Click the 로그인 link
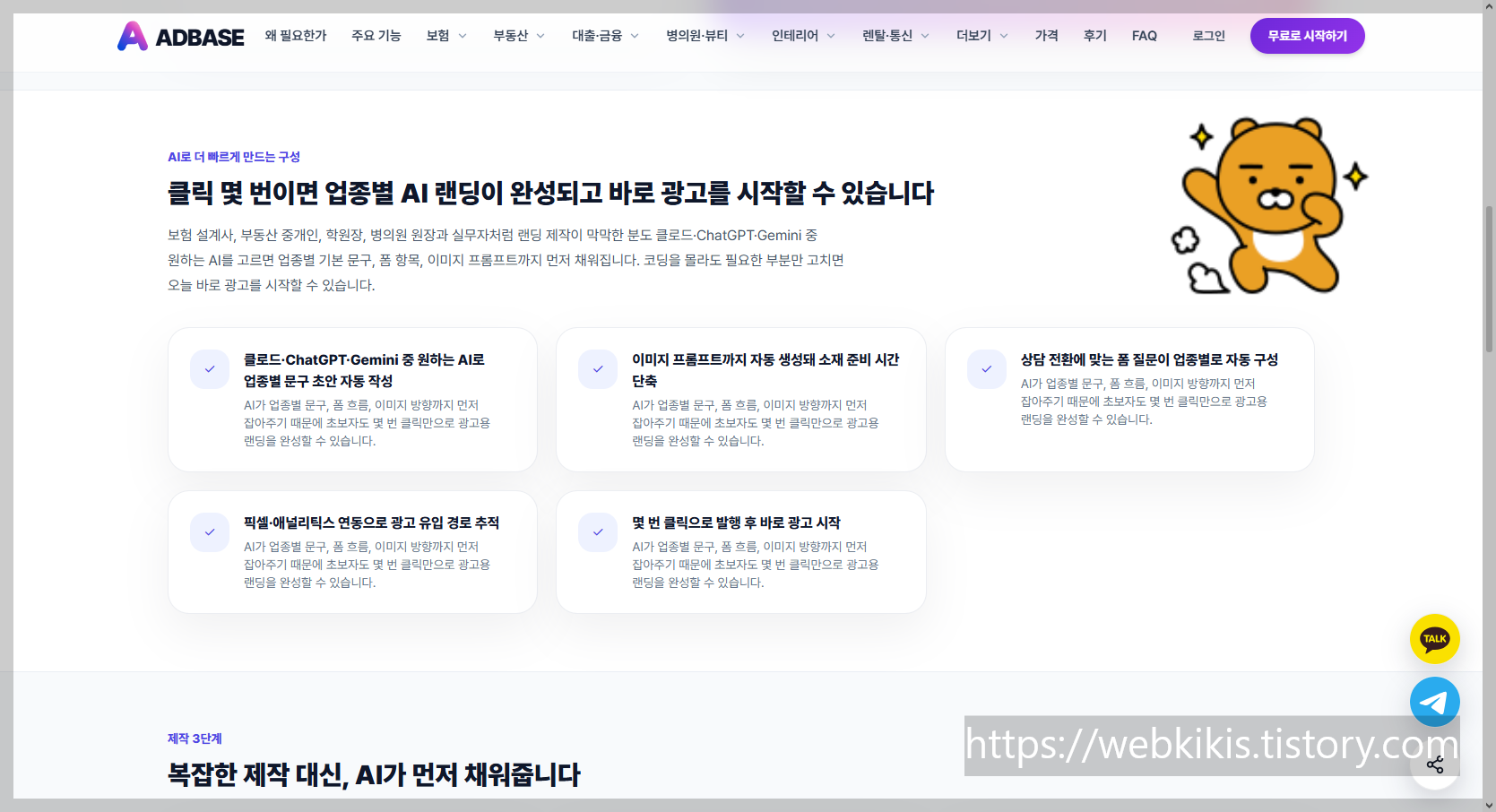The image size is (1496, 812). pos(1208,36)
